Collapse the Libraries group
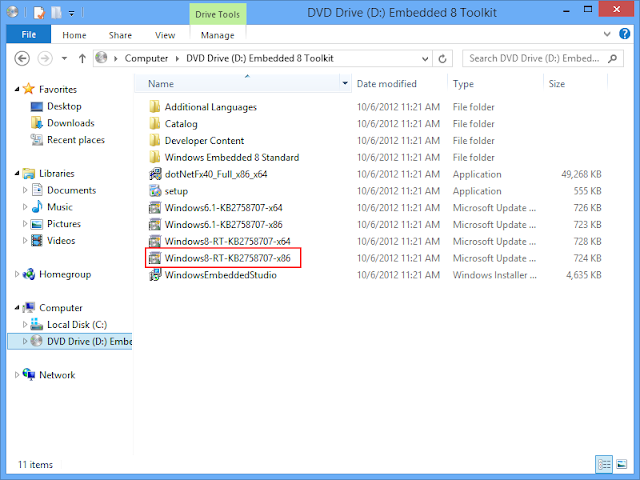The width and height of the screenshot is (640, 480). click(x=17, y=173)
